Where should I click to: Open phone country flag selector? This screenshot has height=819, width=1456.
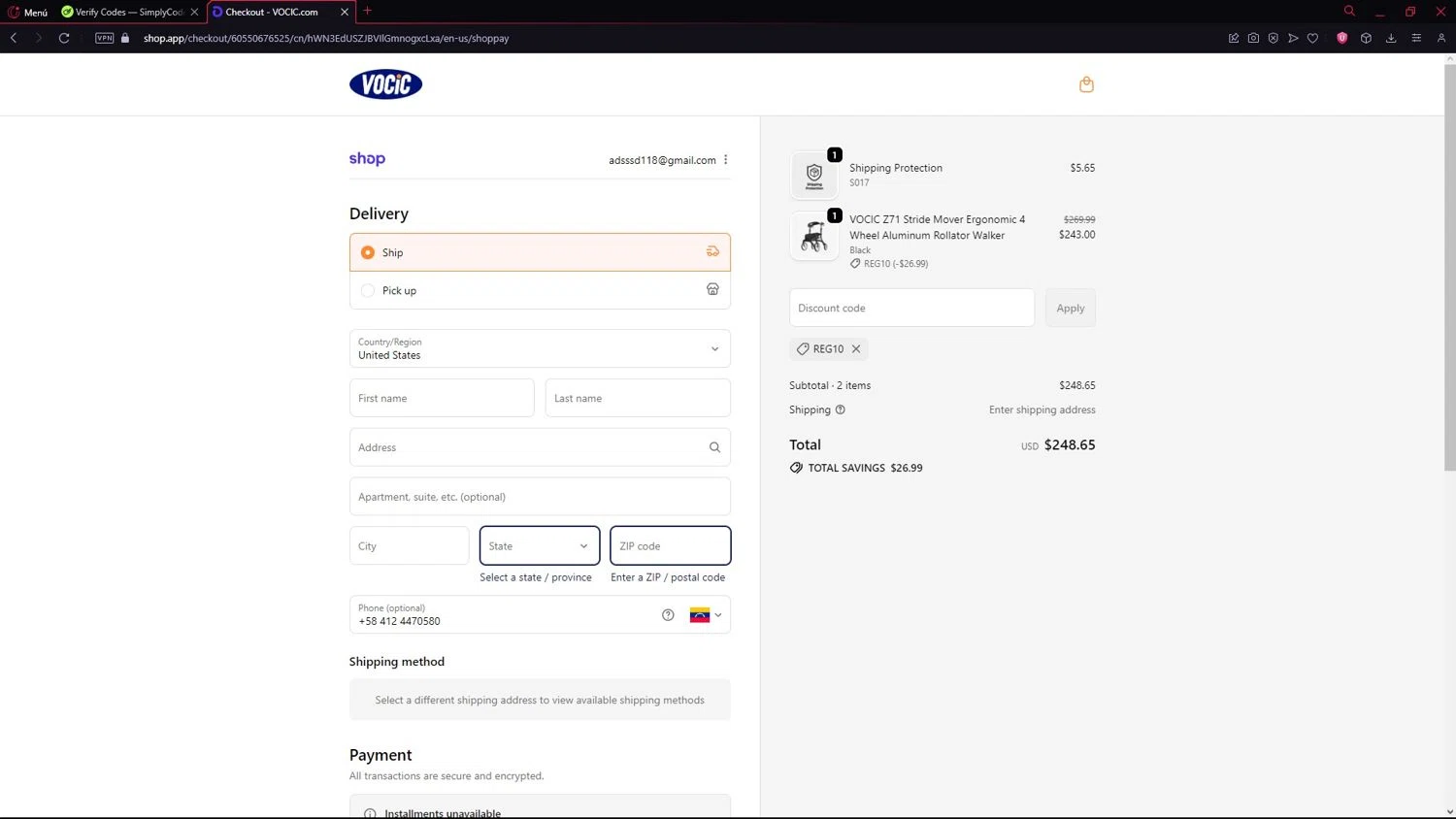coord(706,615)
